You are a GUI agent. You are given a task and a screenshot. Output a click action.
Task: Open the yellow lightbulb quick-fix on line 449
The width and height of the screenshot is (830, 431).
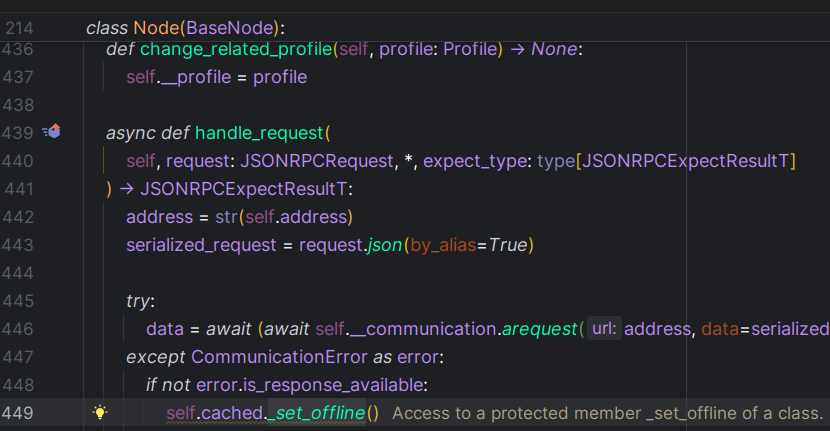tap(100, 413)
